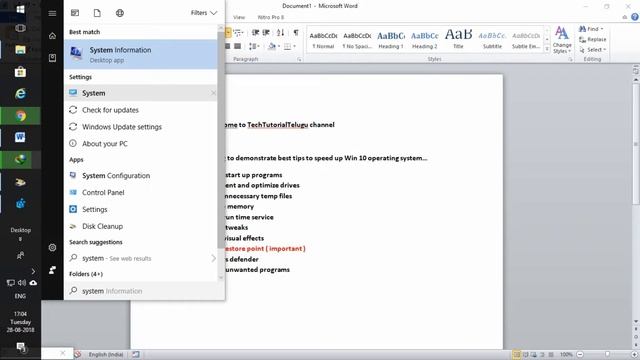
Task: Click the search results scrollbar
Action: pos(221,139)
